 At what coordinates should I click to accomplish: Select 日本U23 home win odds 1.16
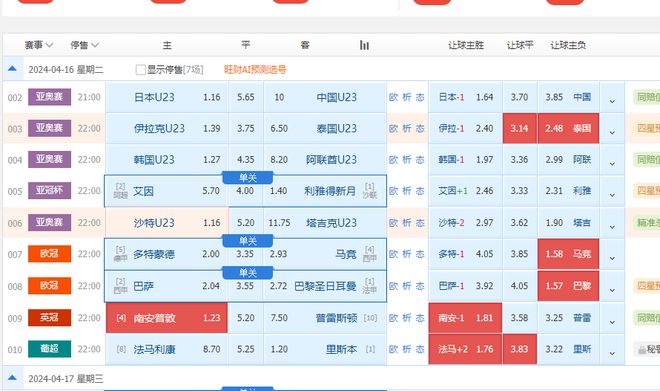point(167,97)
